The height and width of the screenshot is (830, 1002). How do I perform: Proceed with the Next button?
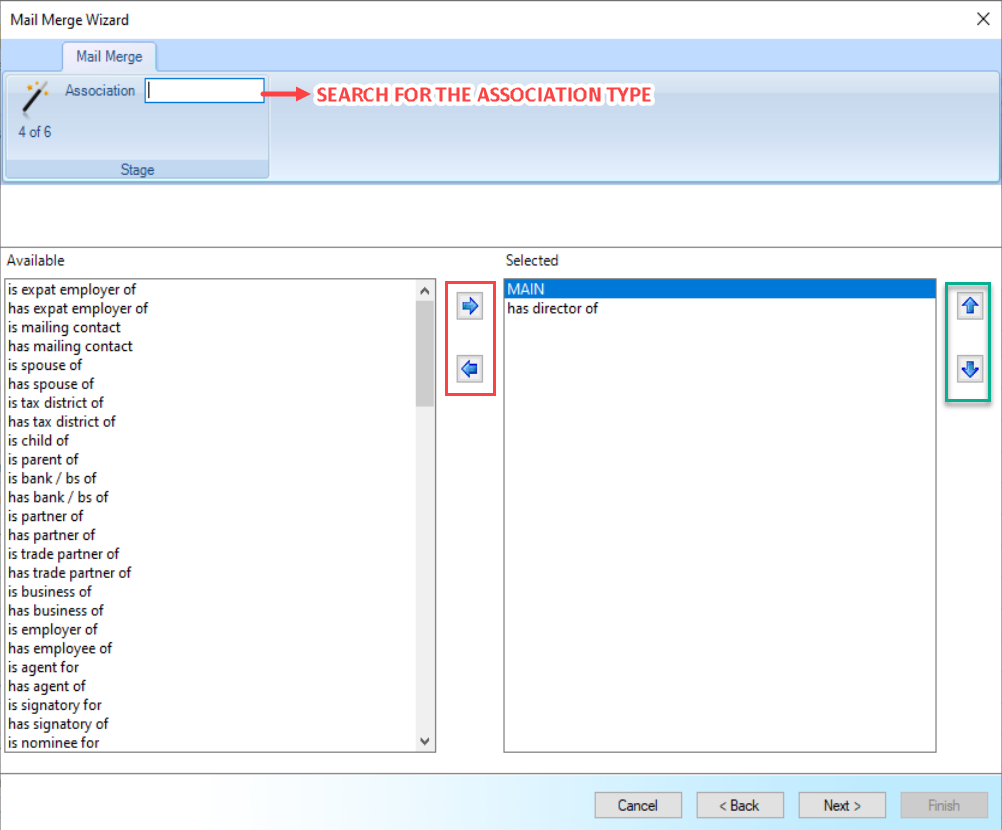pos(842,805)
